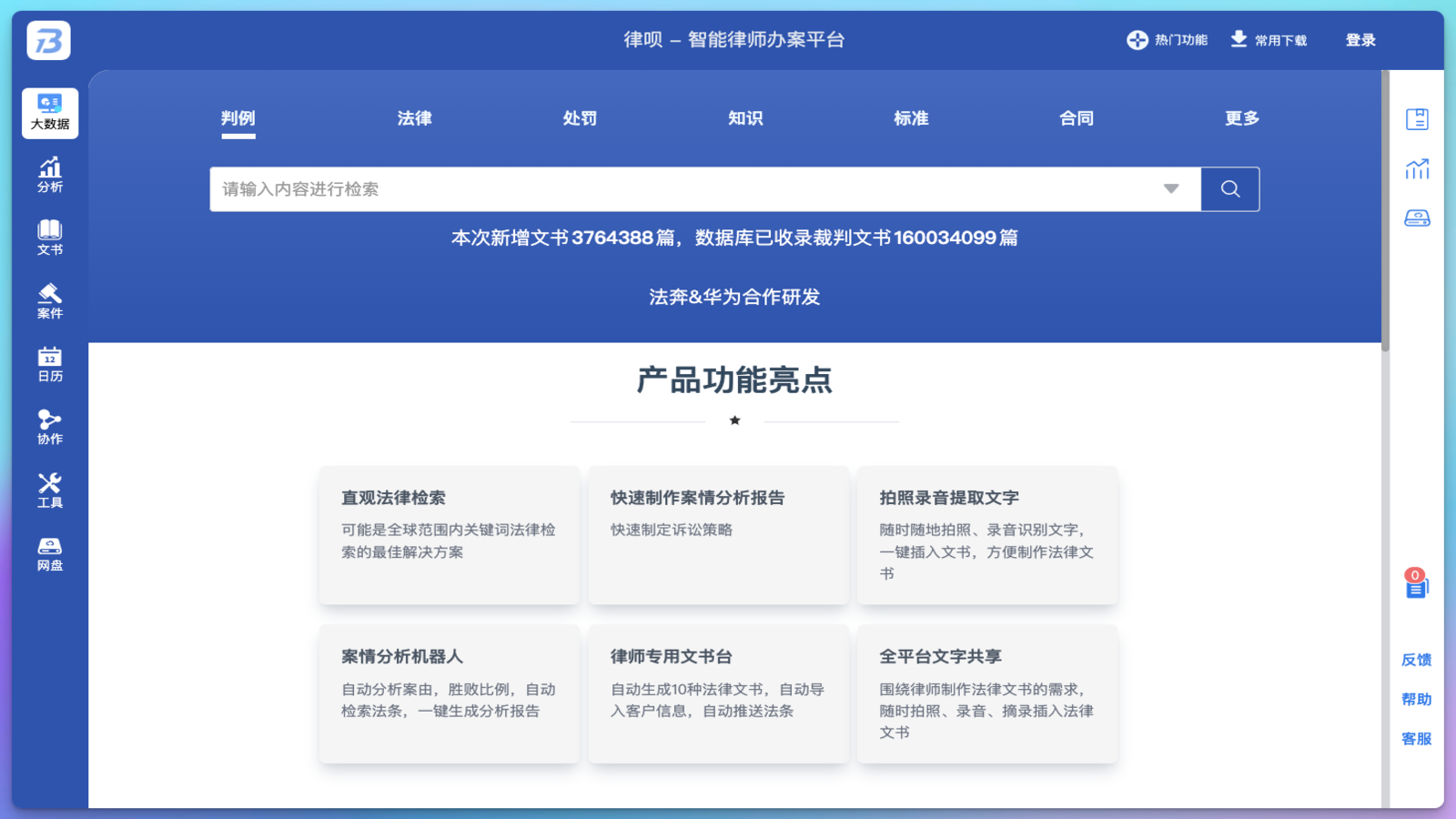Select the 协作 collaboration icon
This screenshot has height=819, width=1456.
50,427
